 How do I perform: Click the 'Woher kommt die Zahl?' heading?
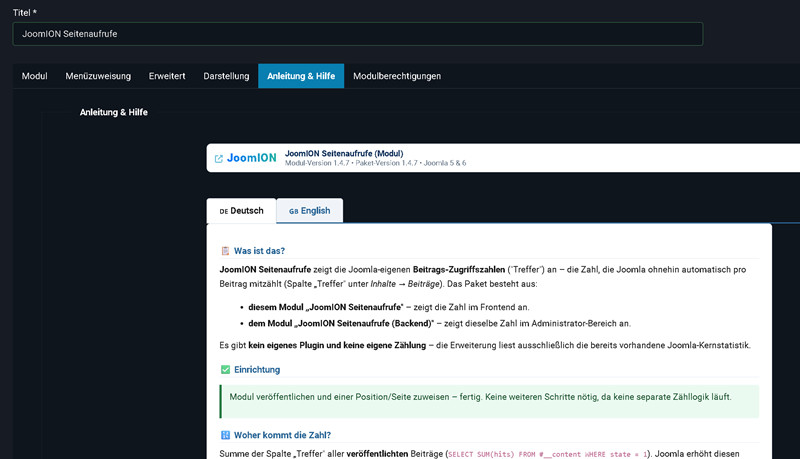[282, 435]
